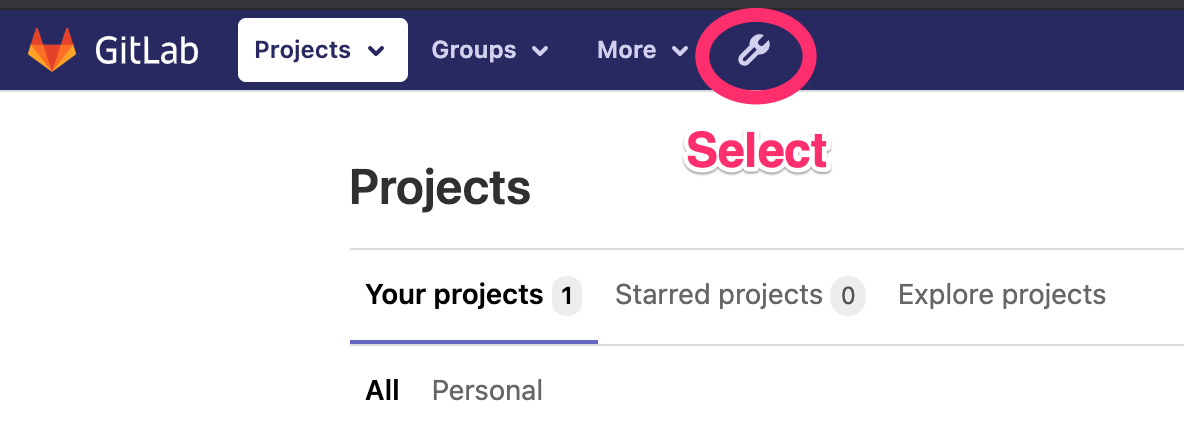Click the chevron arrow beside Projects
The width and height of the screenshot is (1184, 436).
point(376,51)
